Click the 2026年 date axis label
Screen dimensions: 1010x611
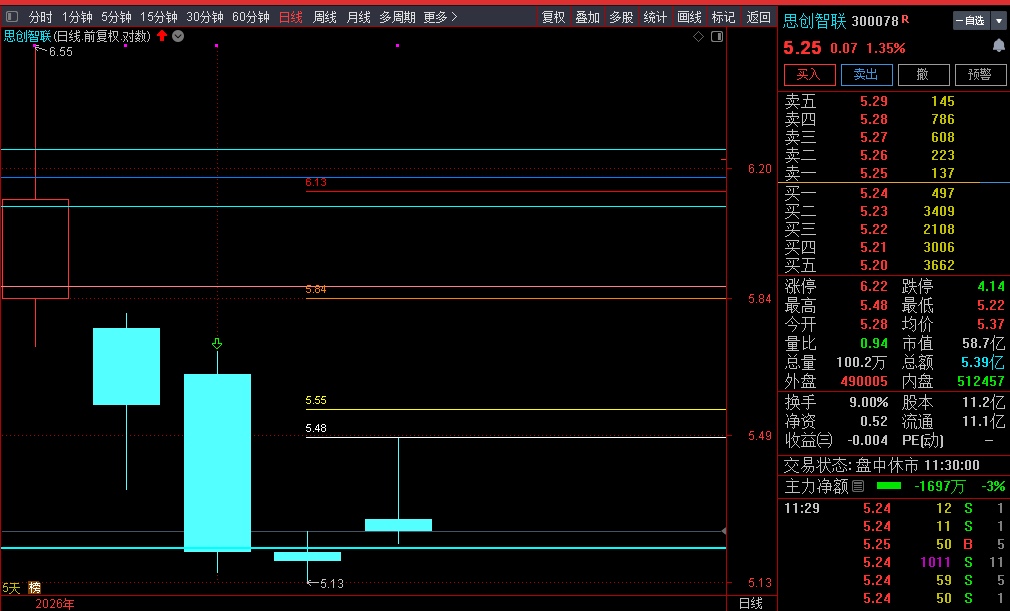(55, 604)
